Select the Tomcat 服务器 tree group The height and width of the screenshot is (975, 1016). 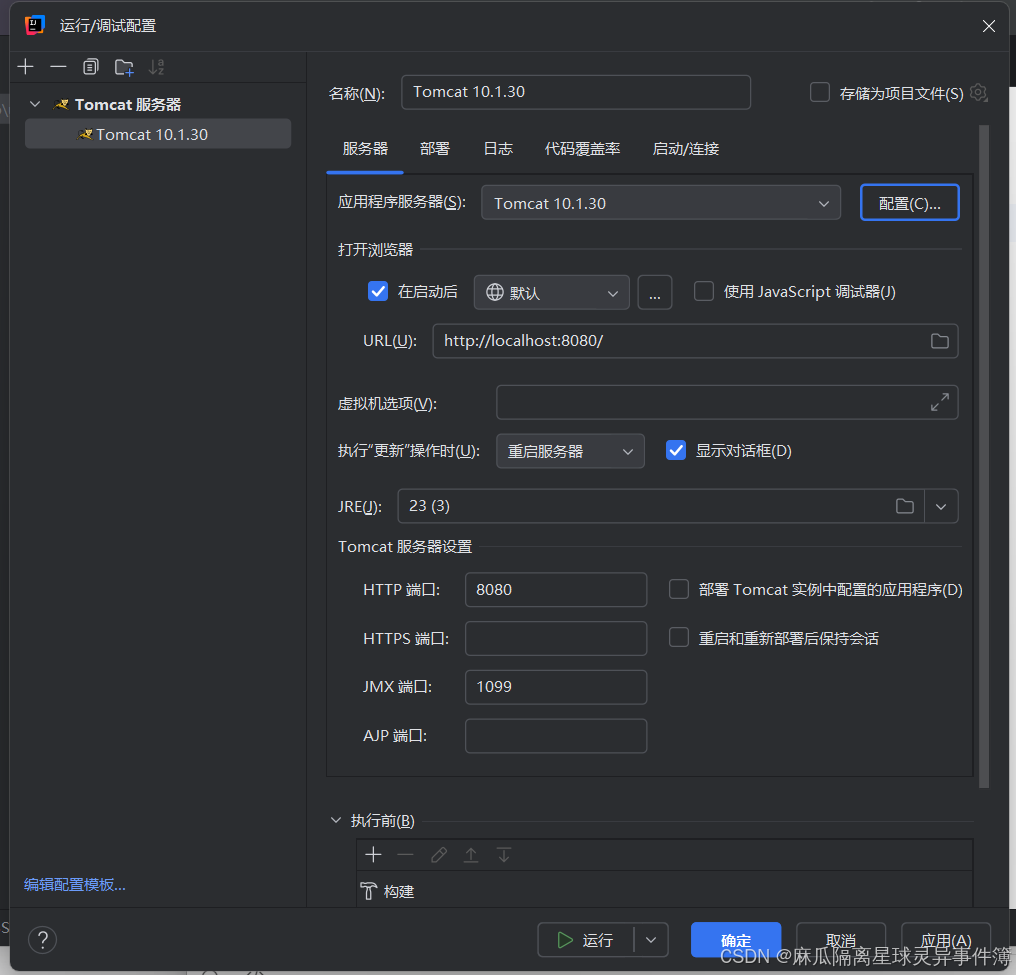pyautogui.click(x=128, y=104)
